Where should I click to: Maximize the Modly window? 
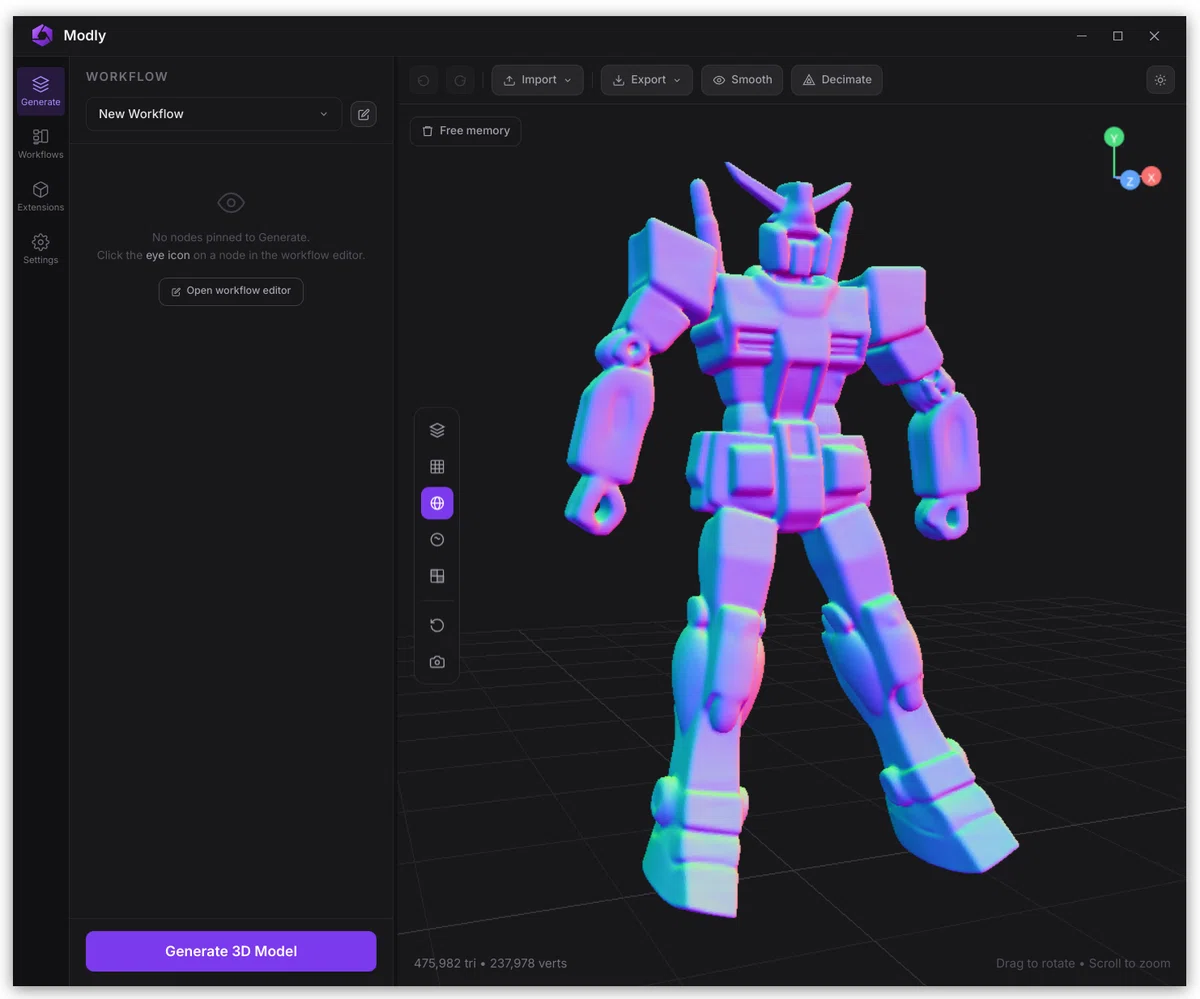pos(1118,36)
